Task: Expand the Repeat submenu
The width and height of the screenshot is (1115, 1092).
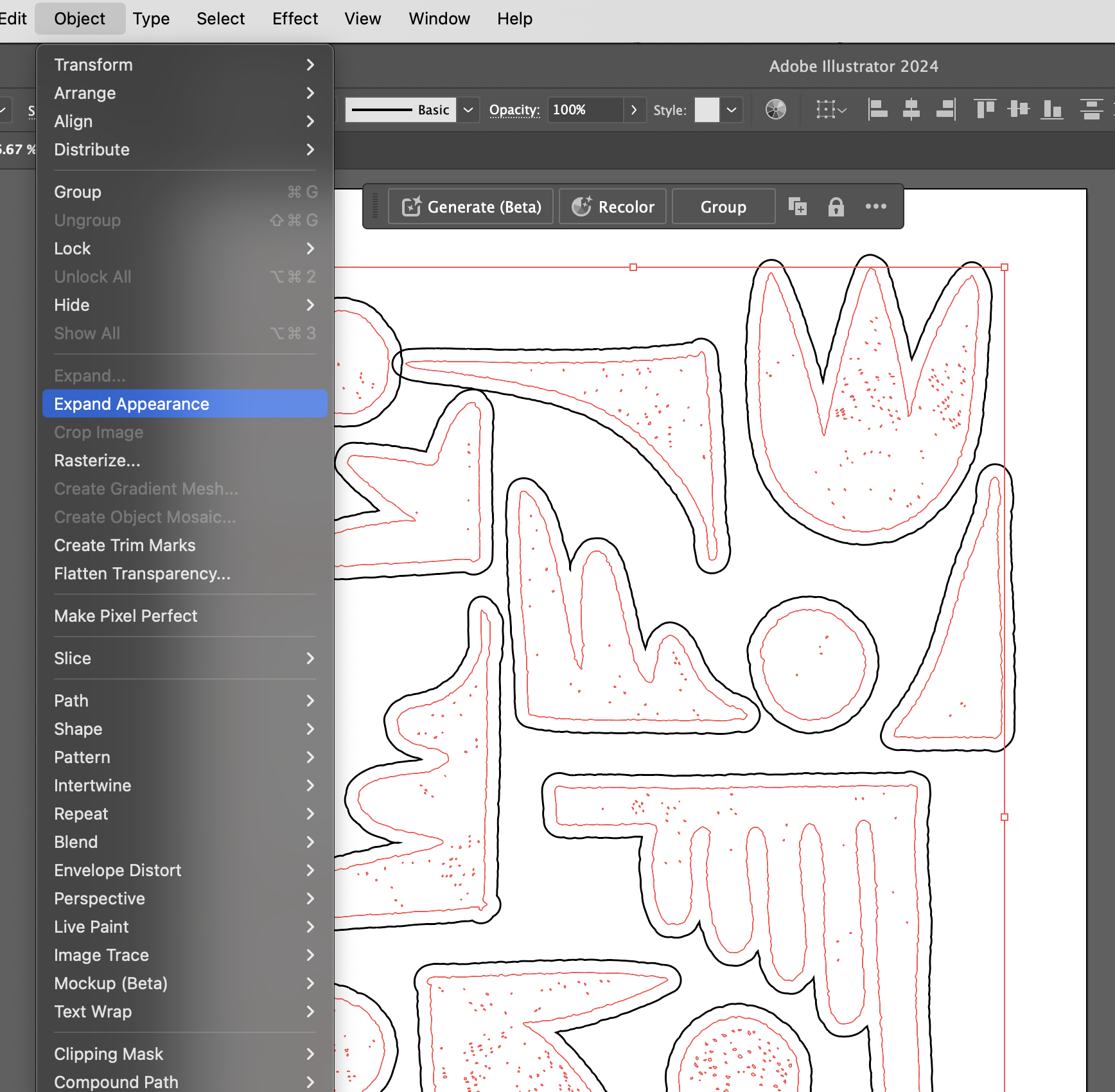Action: tap(185, 814)
